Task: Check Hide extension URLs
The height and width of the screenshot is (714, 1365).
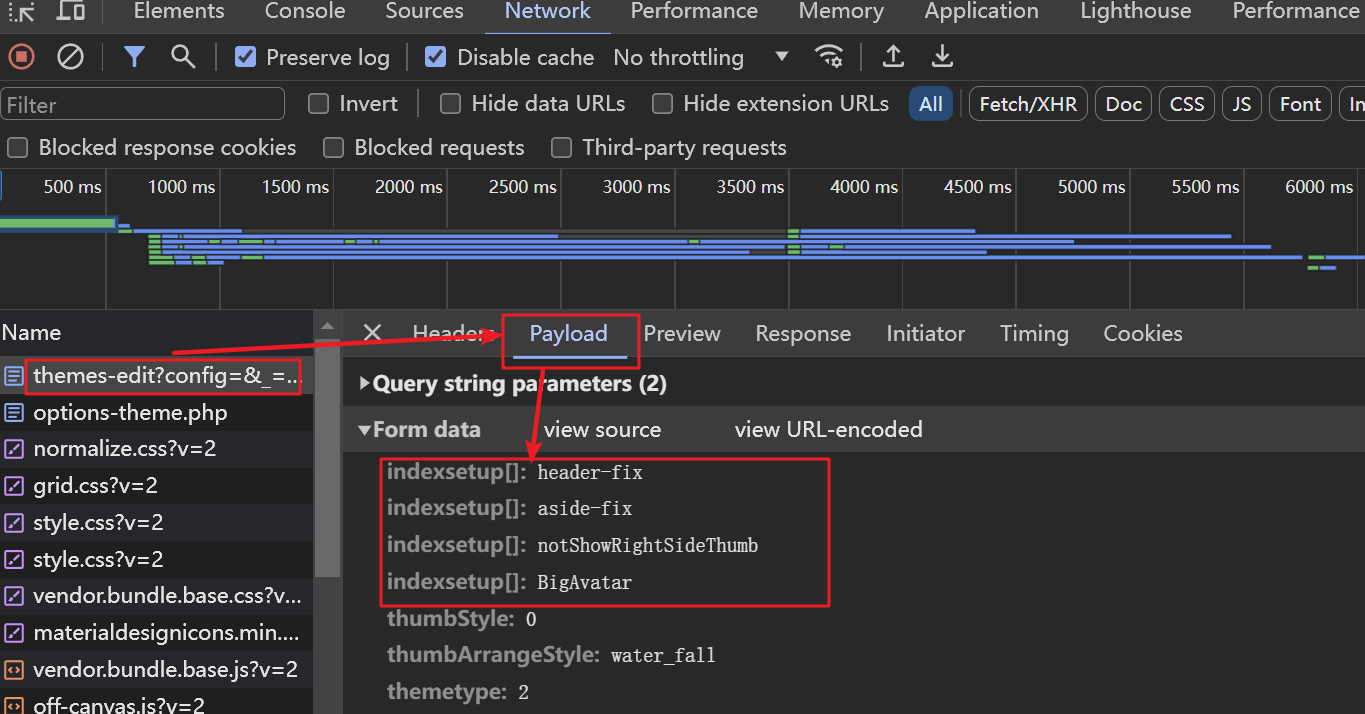Action: tap(662, 103)
